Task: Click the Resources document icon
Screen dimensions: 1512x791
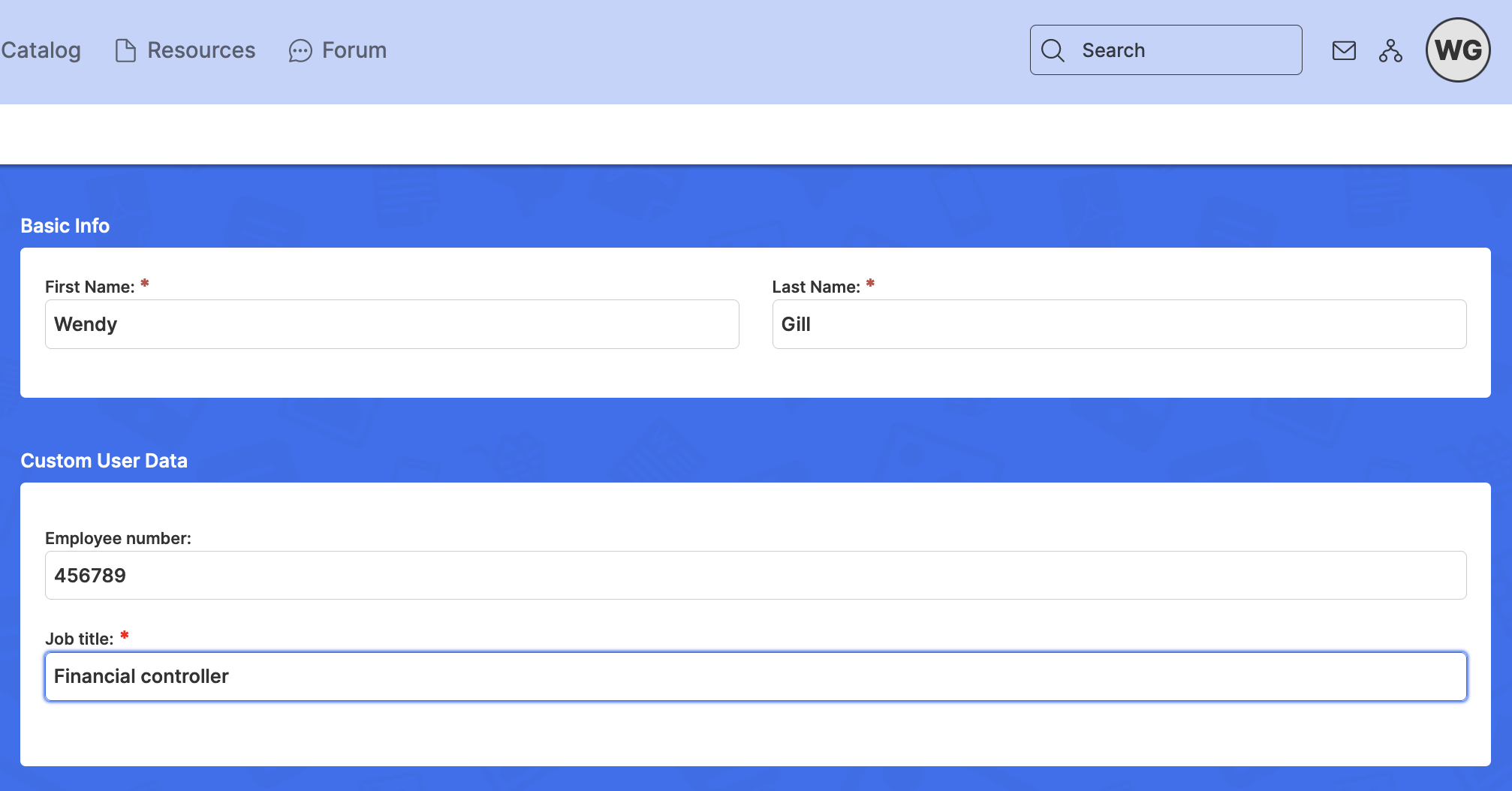Action: click(125, 50)
